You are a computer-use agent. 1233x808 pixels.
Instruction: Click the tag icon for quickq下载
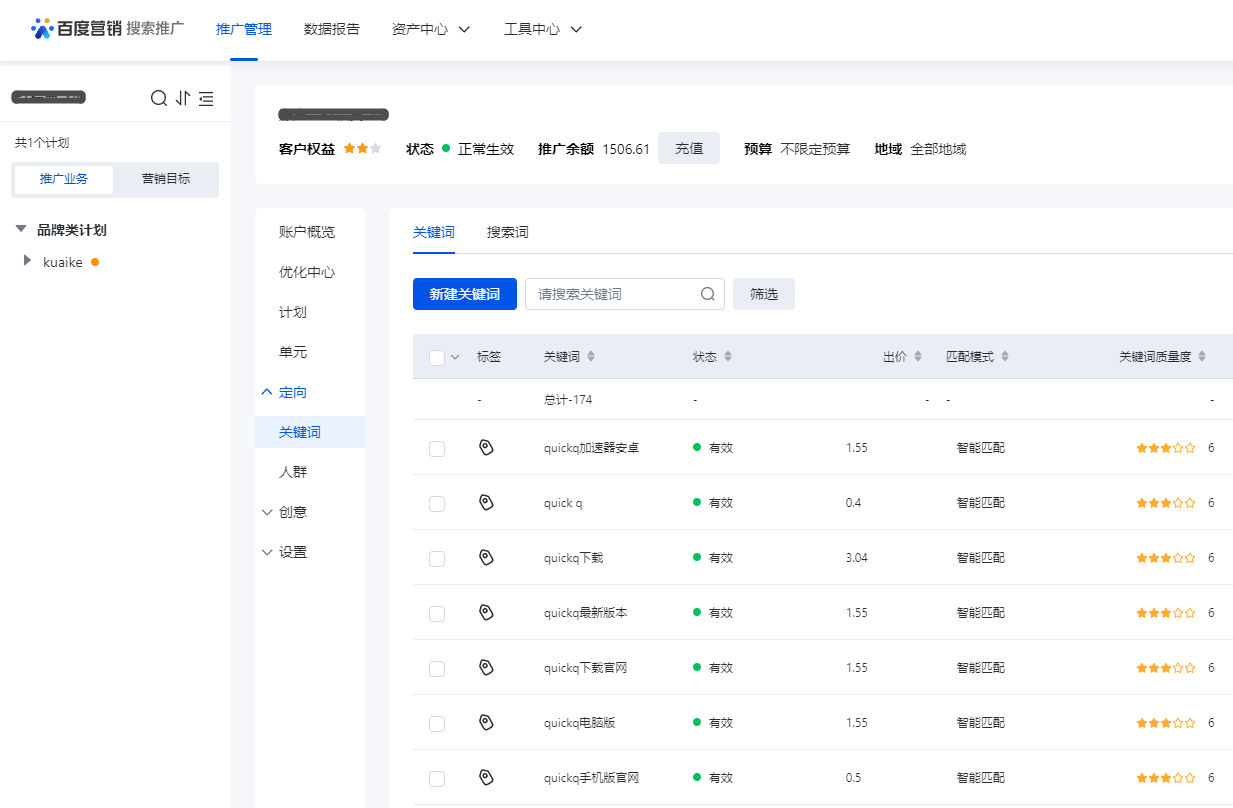pyautogui.click(x=486, y=558)
